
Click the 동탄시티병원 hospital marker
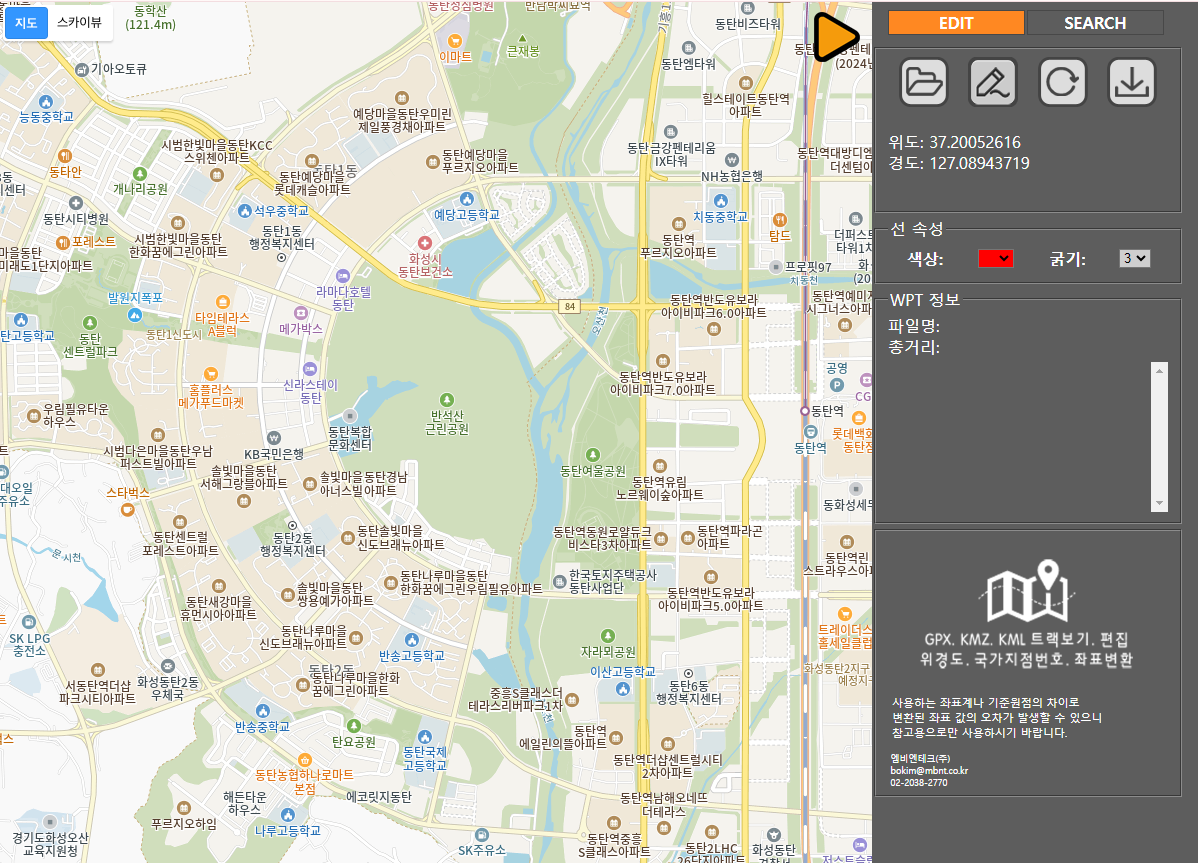point(76,203)
